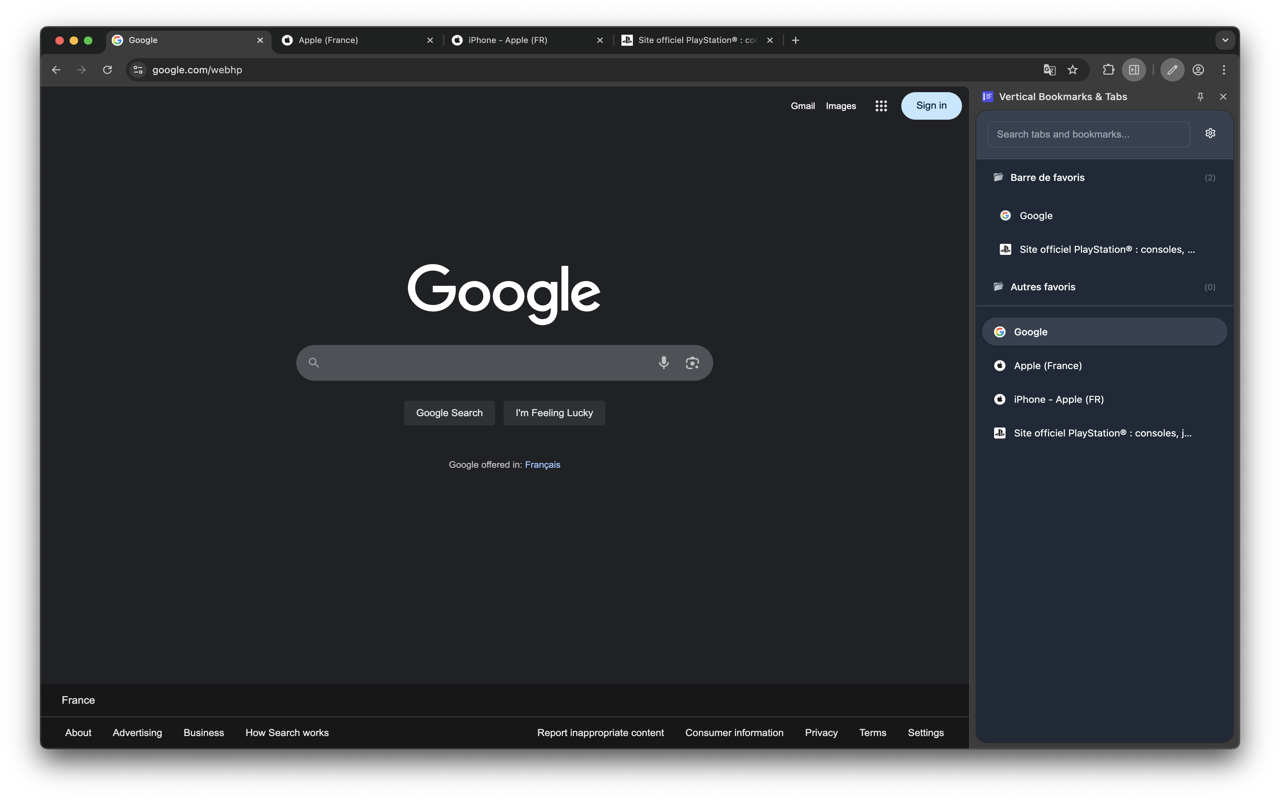View site information icon in address bar
Image resolution: width=1280 pixels, height=800 pixels.
138,70
